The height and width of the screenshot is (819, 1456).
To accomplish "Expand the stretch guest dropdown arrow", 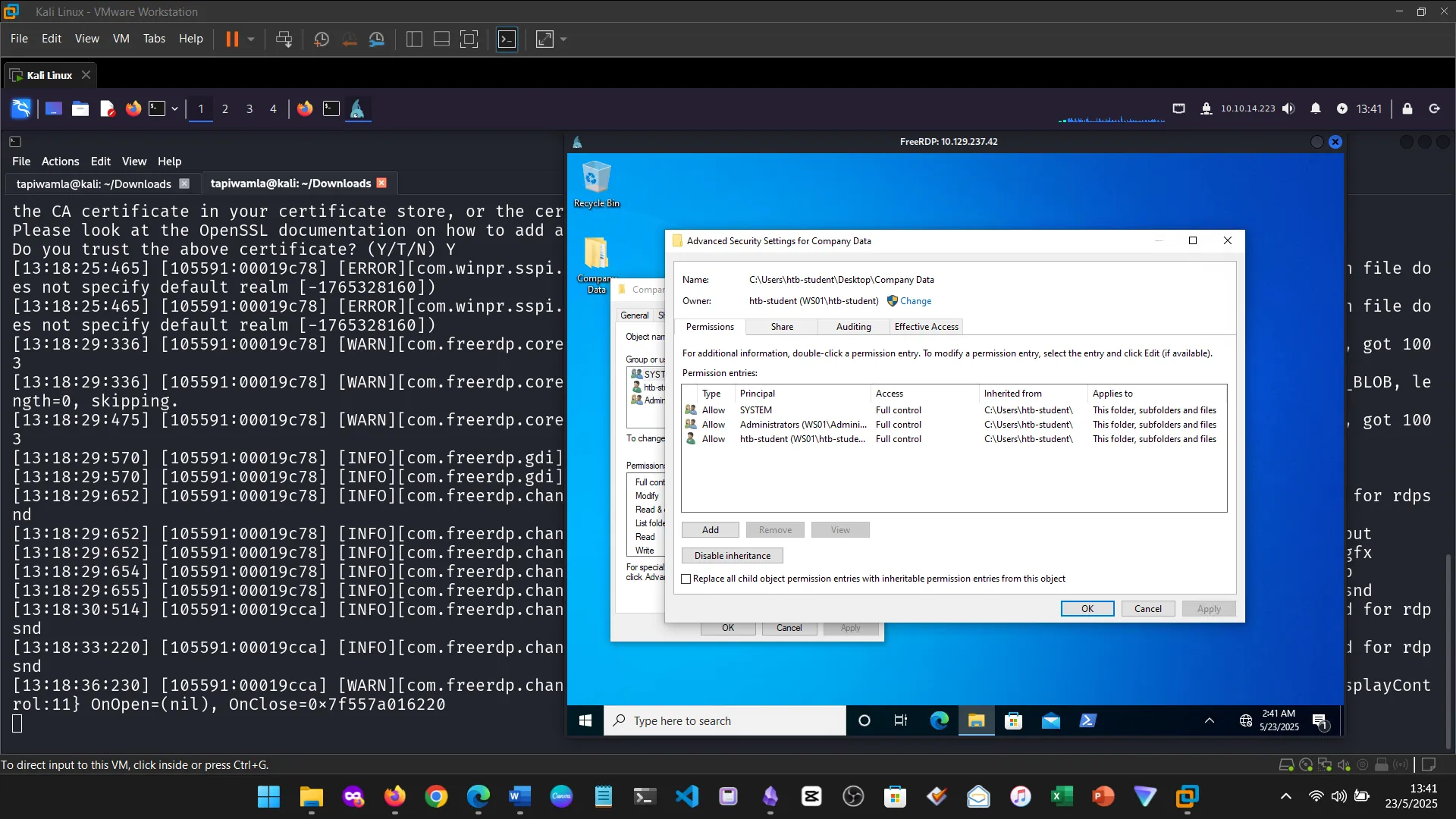I will click(x=563, y=39).
